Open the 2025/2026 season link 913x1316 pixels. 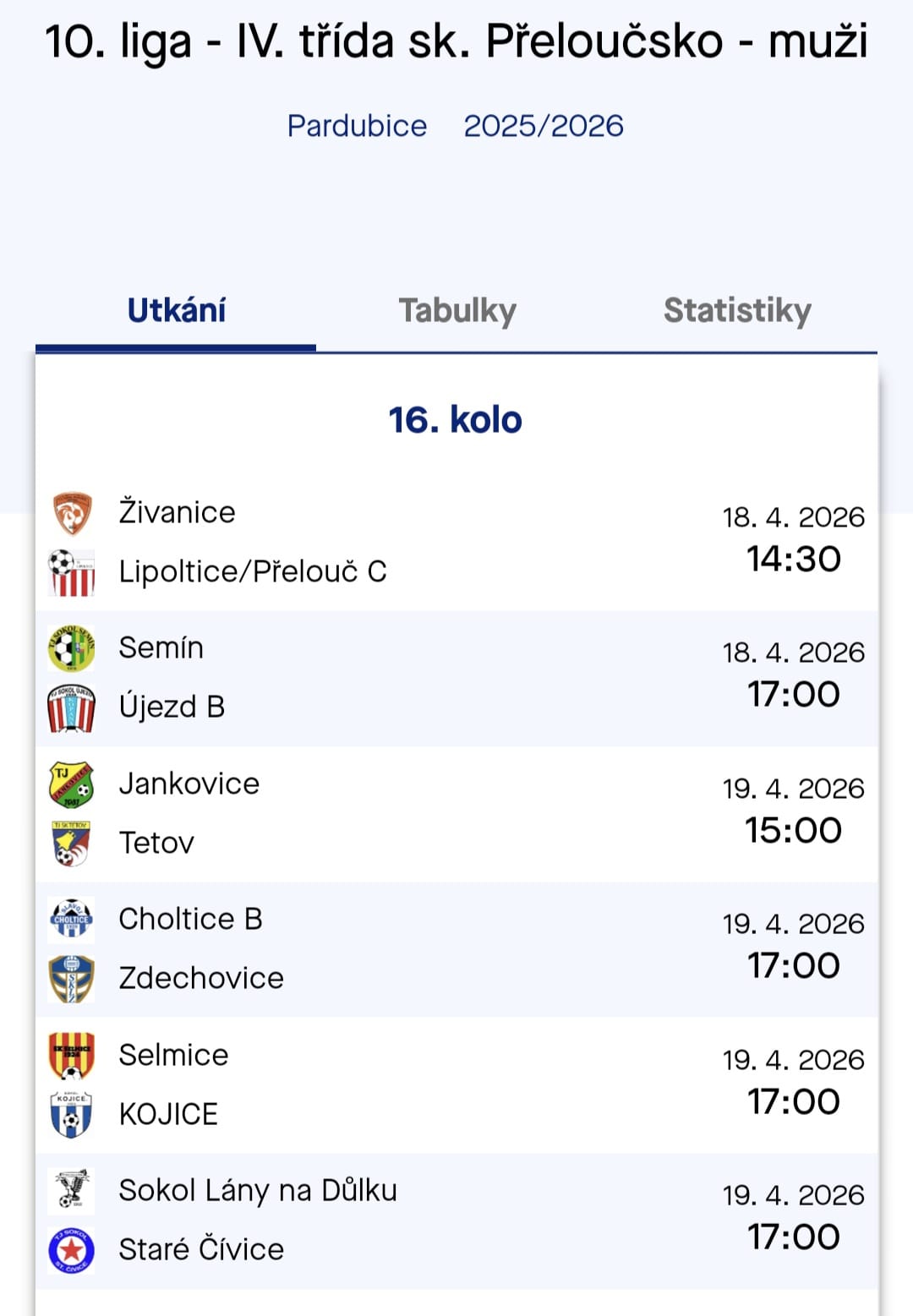[x=544, y=126]
